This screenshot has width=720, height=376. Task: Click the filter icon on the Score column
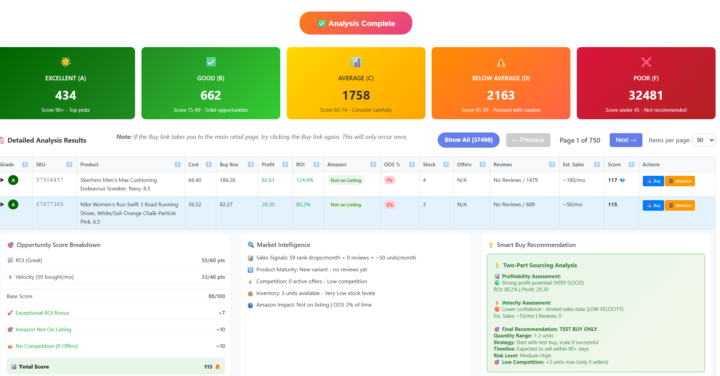click(x=631, y=164)
